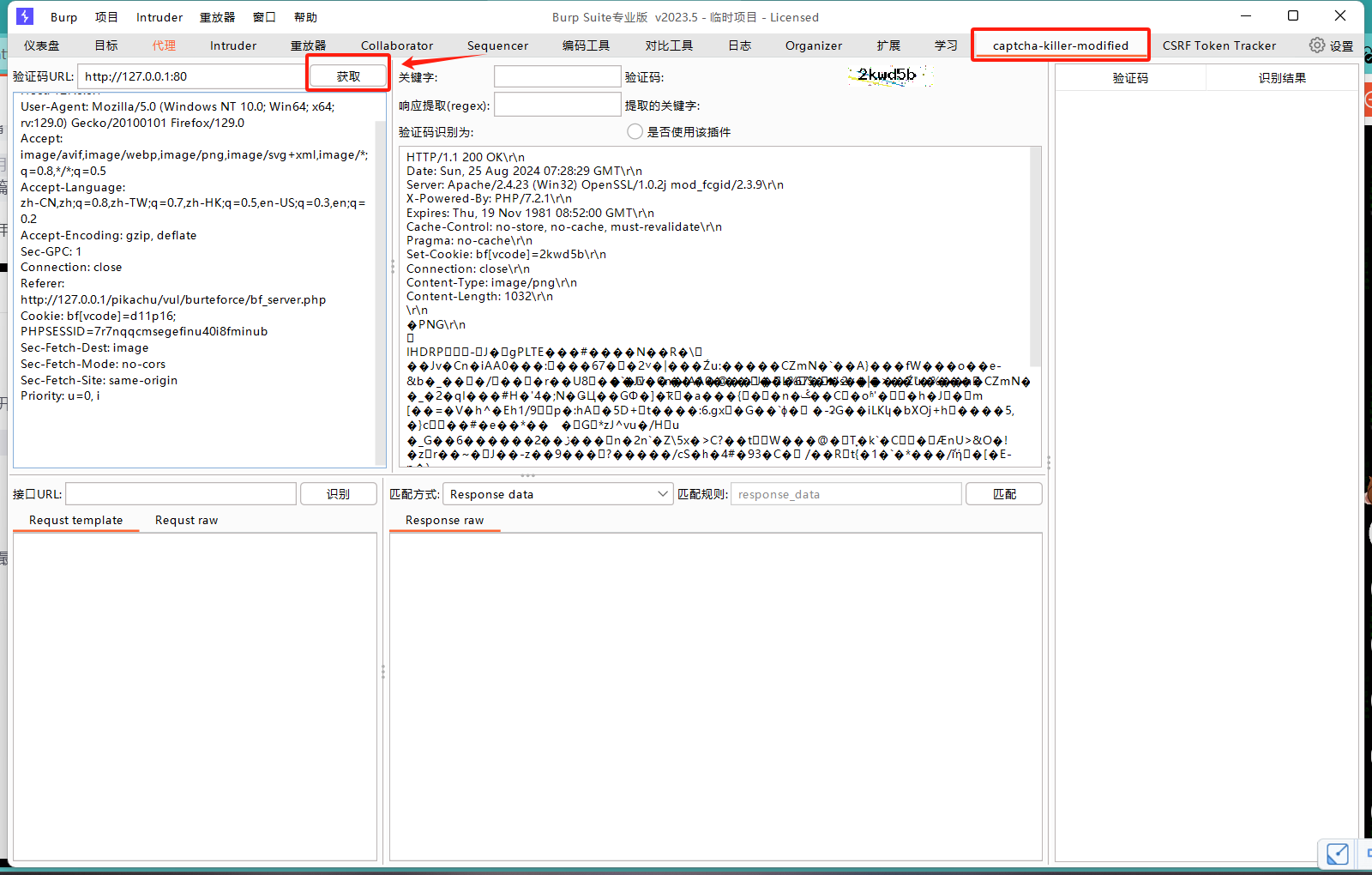Screen dimensions: 1372x875
Task: Click the 识别 button
Action: tap(338, 494)
